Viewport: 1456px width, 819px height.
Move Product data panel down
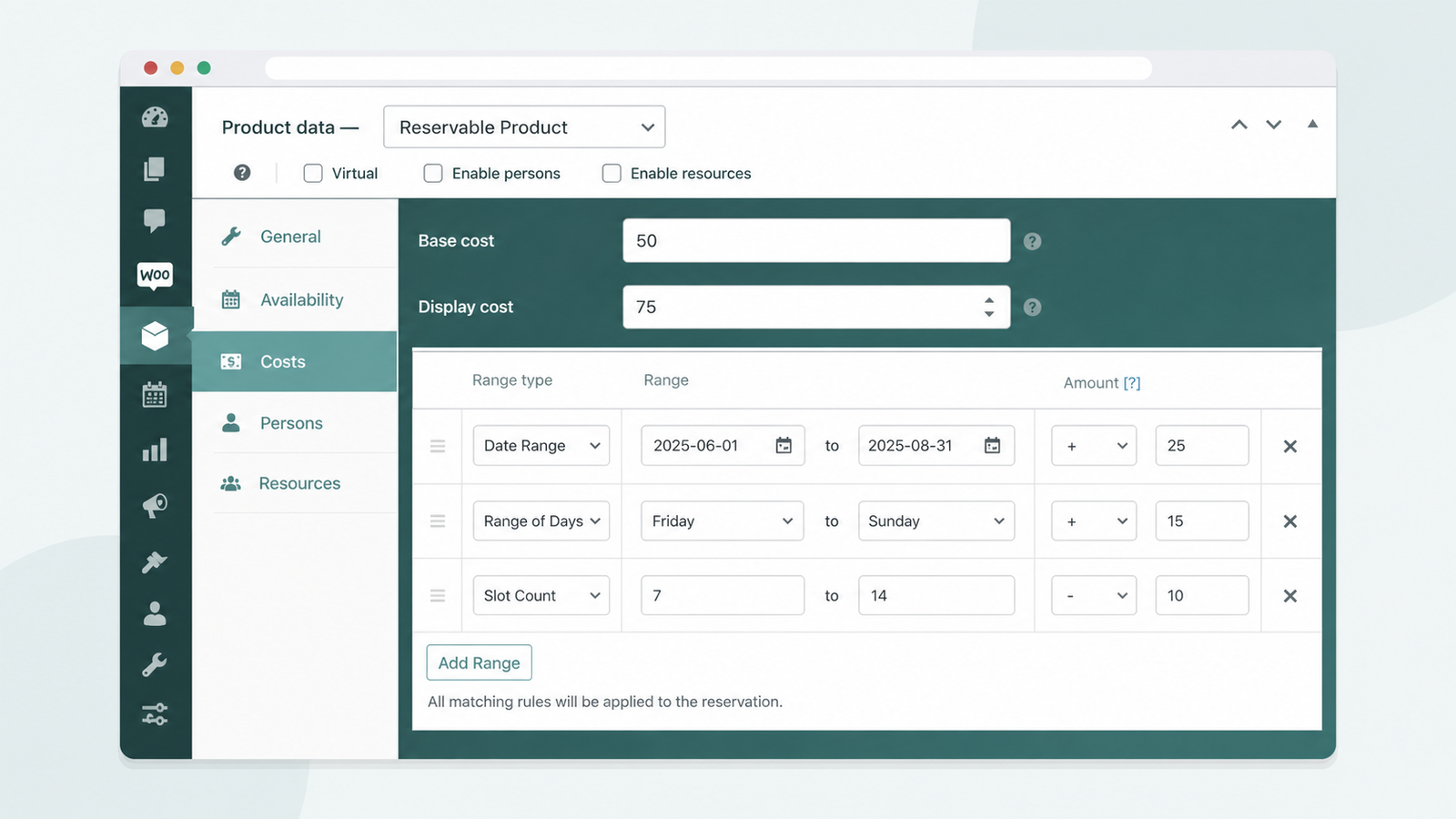[1274, 125]
